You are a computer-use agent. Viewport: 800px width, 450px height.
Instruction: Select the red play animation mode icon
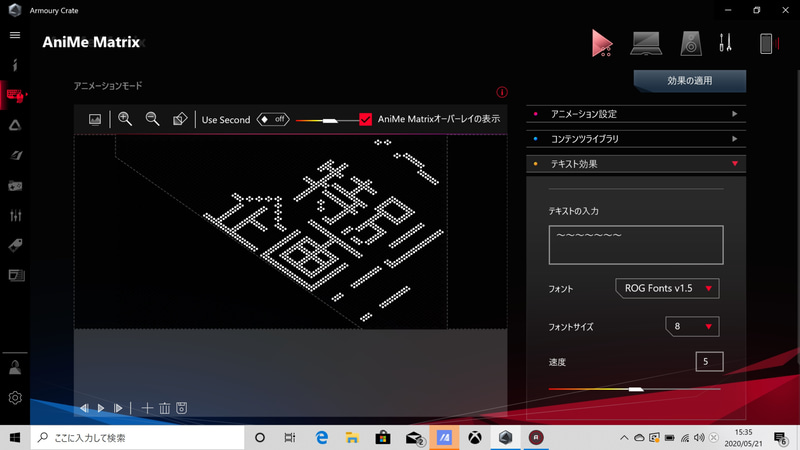coord(602,43)
